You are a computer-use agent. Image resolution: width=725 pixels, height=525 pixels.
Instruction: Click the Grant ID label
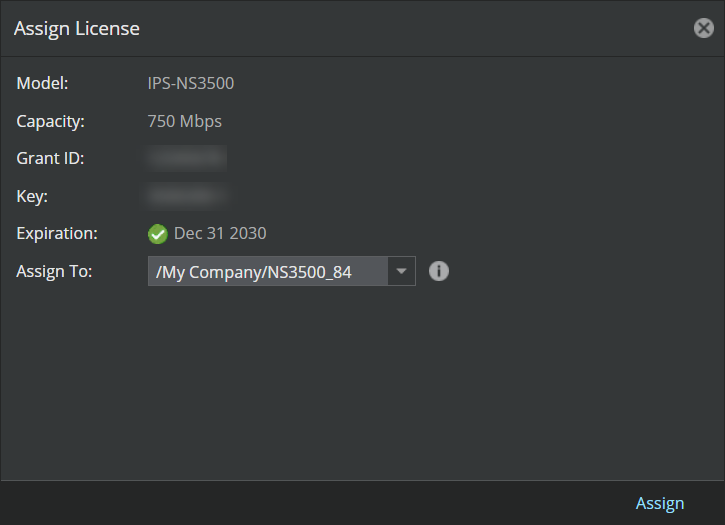50,158
